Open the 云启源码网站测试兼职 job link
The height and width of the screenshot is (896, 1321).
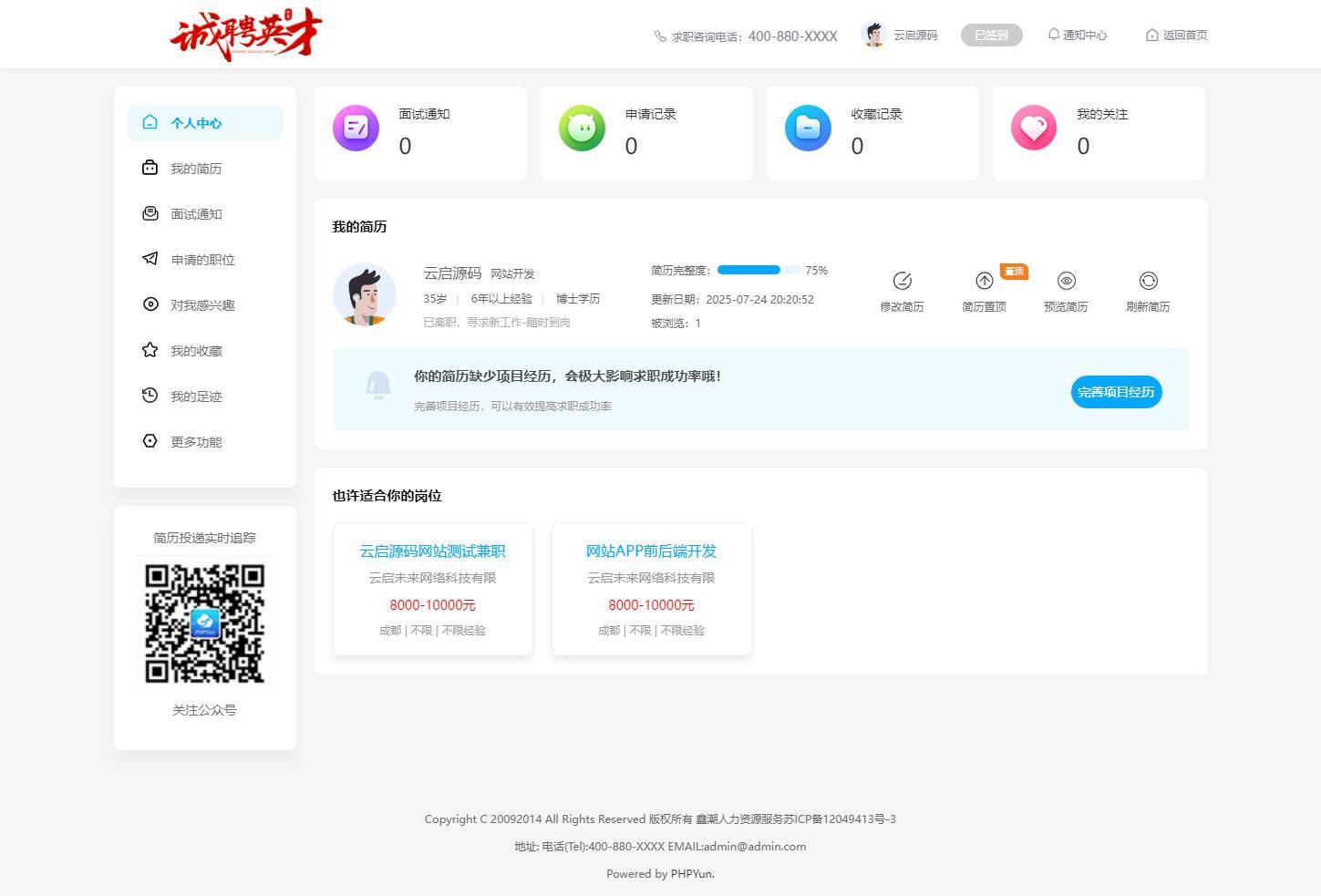pyautogui.click(x=432, y=551)
